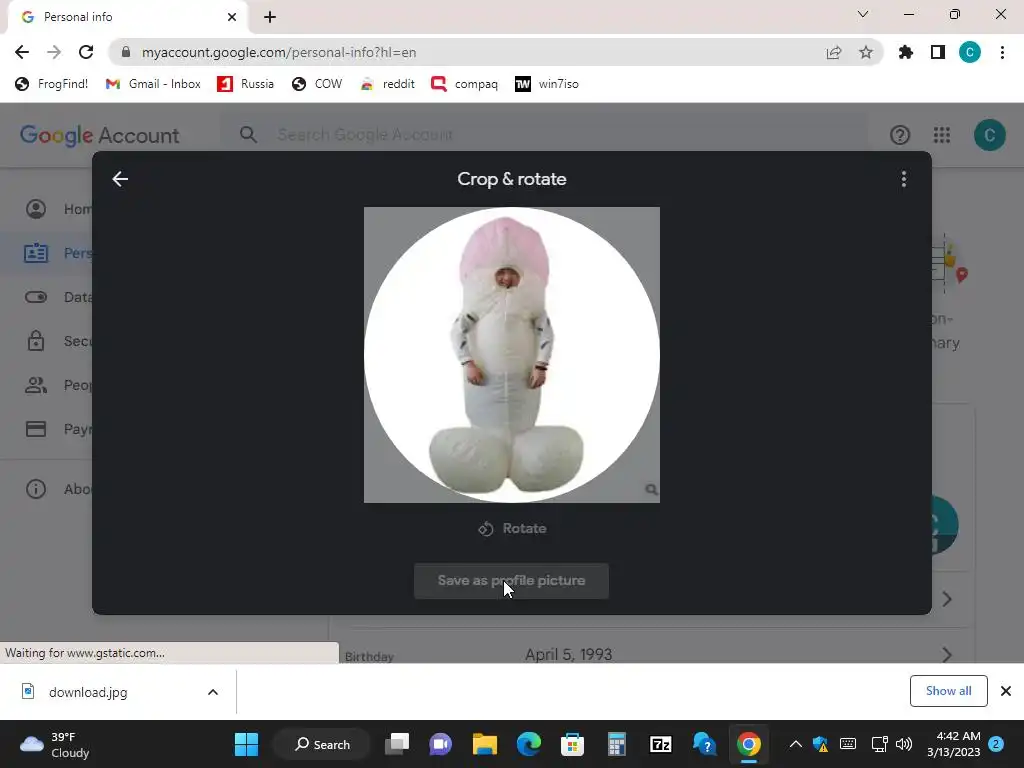The width and height of the screenshot is (1024, 768).
Task: Open Microsoft Edge on taskbar
Action: [529, 744]
